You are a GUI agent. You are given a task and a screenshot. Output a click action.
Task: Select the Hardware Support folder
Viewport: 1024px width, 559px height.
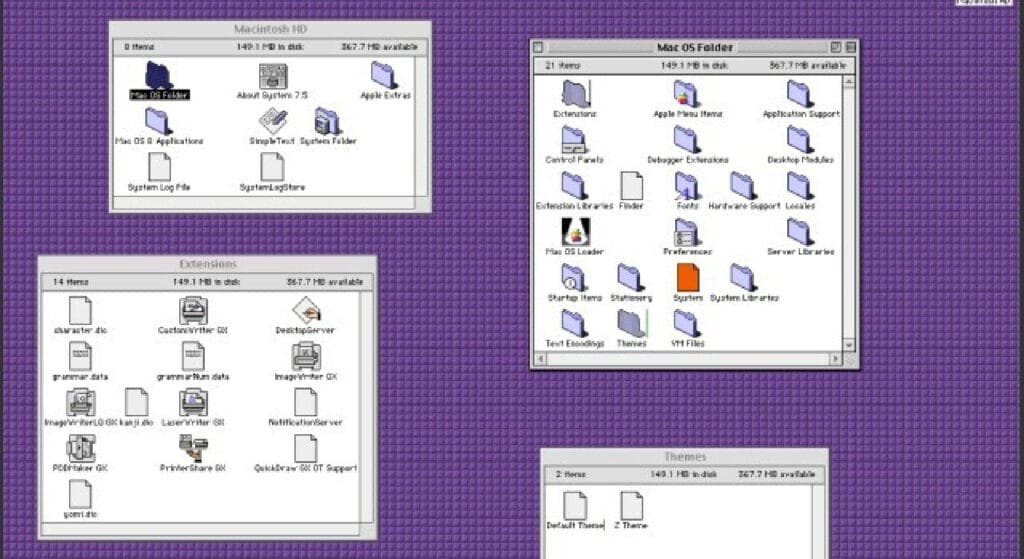click(743, 186)
